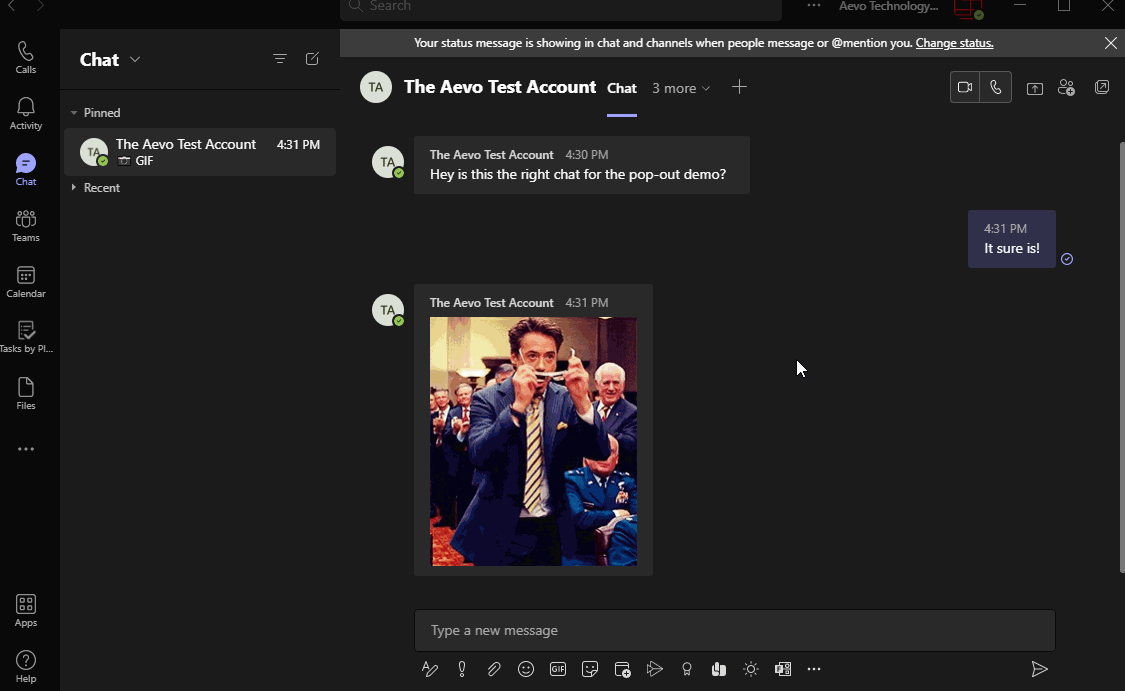This screenshot has width=1125, height=691.
Task: Open the sticker picker
Action: [x=590, y=669]
